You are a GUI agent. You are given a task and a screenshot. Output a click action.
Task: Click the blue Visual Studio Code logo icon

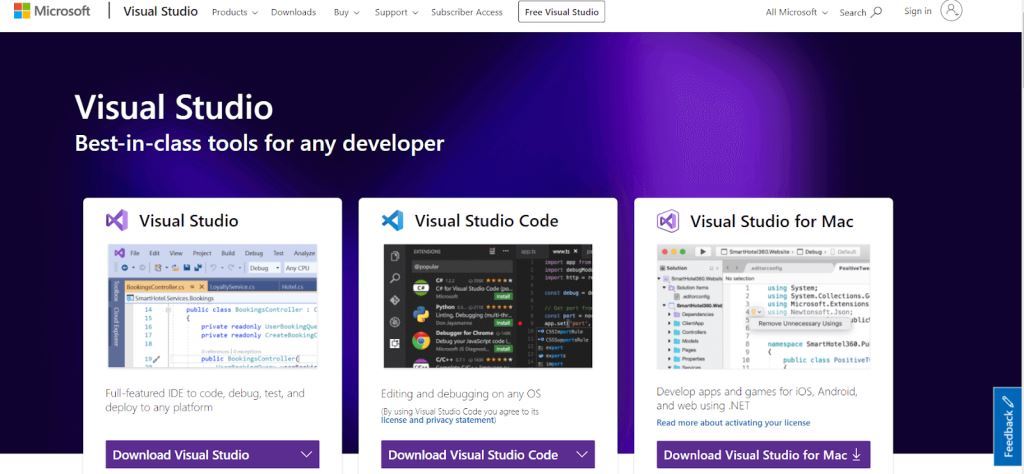(x=392, y=221)
